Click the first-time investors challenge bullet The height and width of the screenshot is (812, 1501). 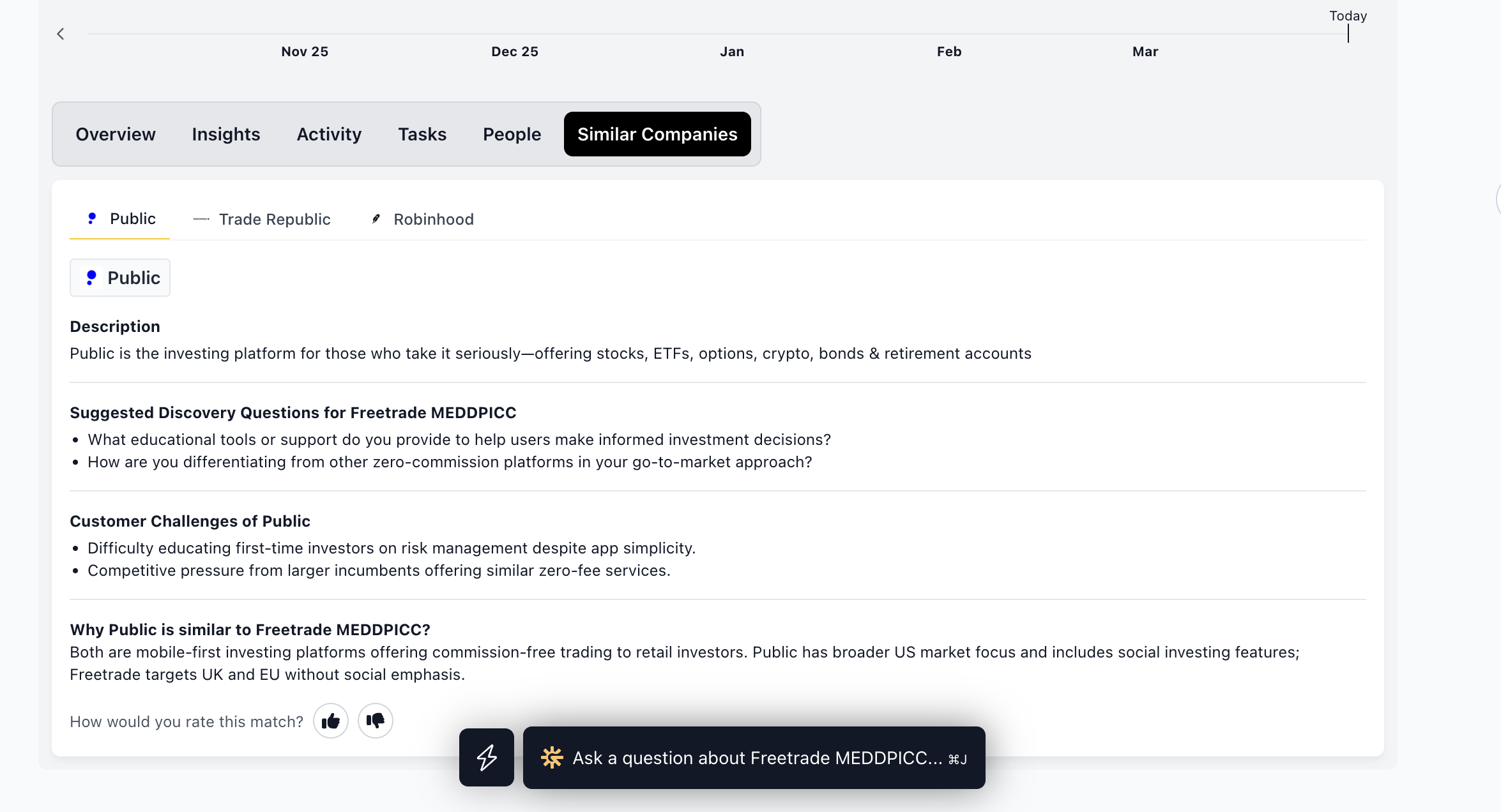point(392,548)
